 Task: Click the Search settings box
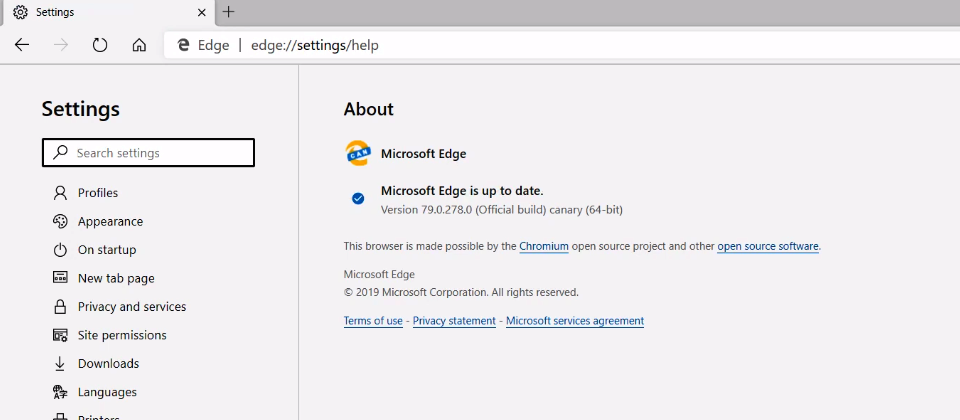point(148,153)
